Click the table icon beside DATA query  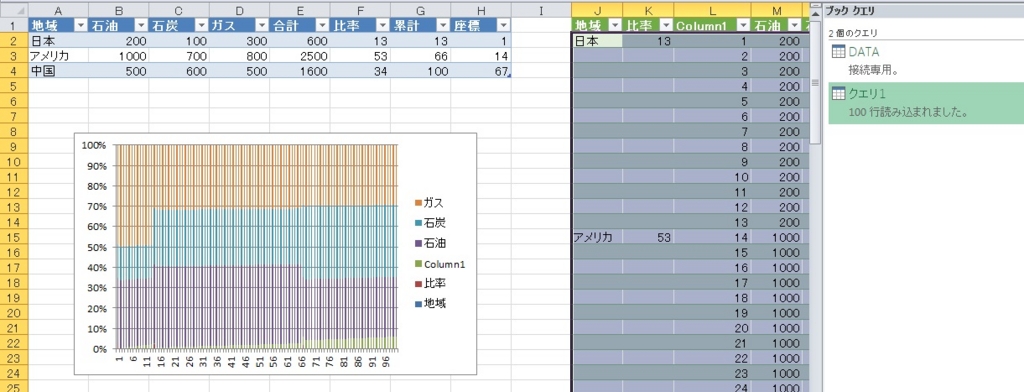(839, 52)
